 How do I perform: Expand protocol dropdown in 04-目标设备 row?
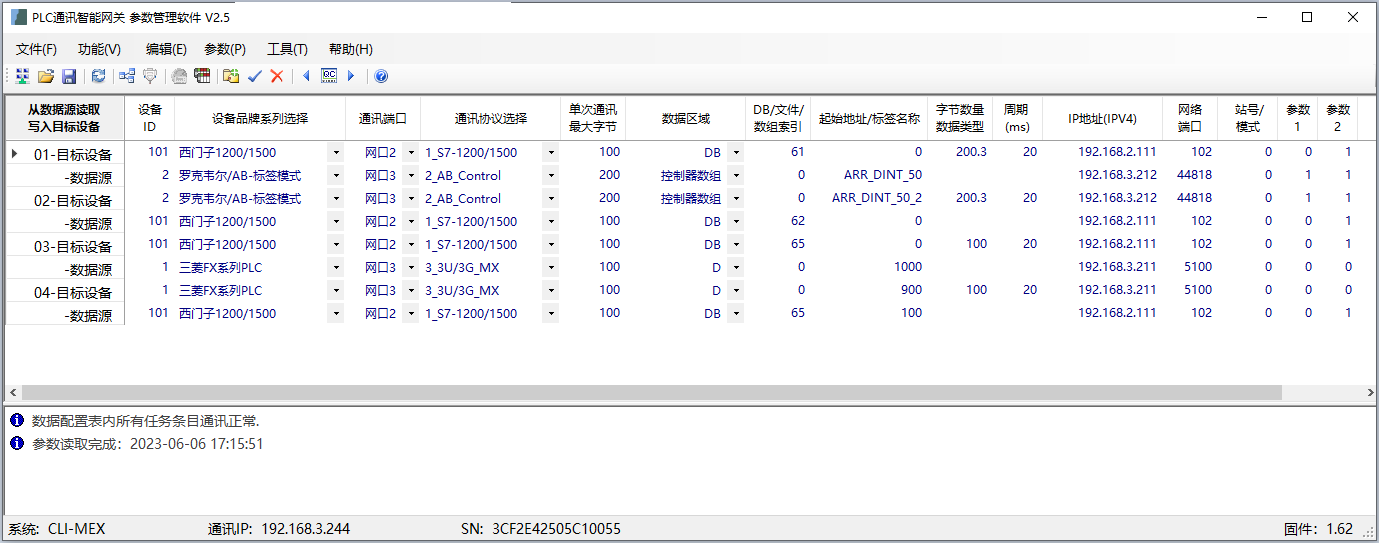pos(550,291)
